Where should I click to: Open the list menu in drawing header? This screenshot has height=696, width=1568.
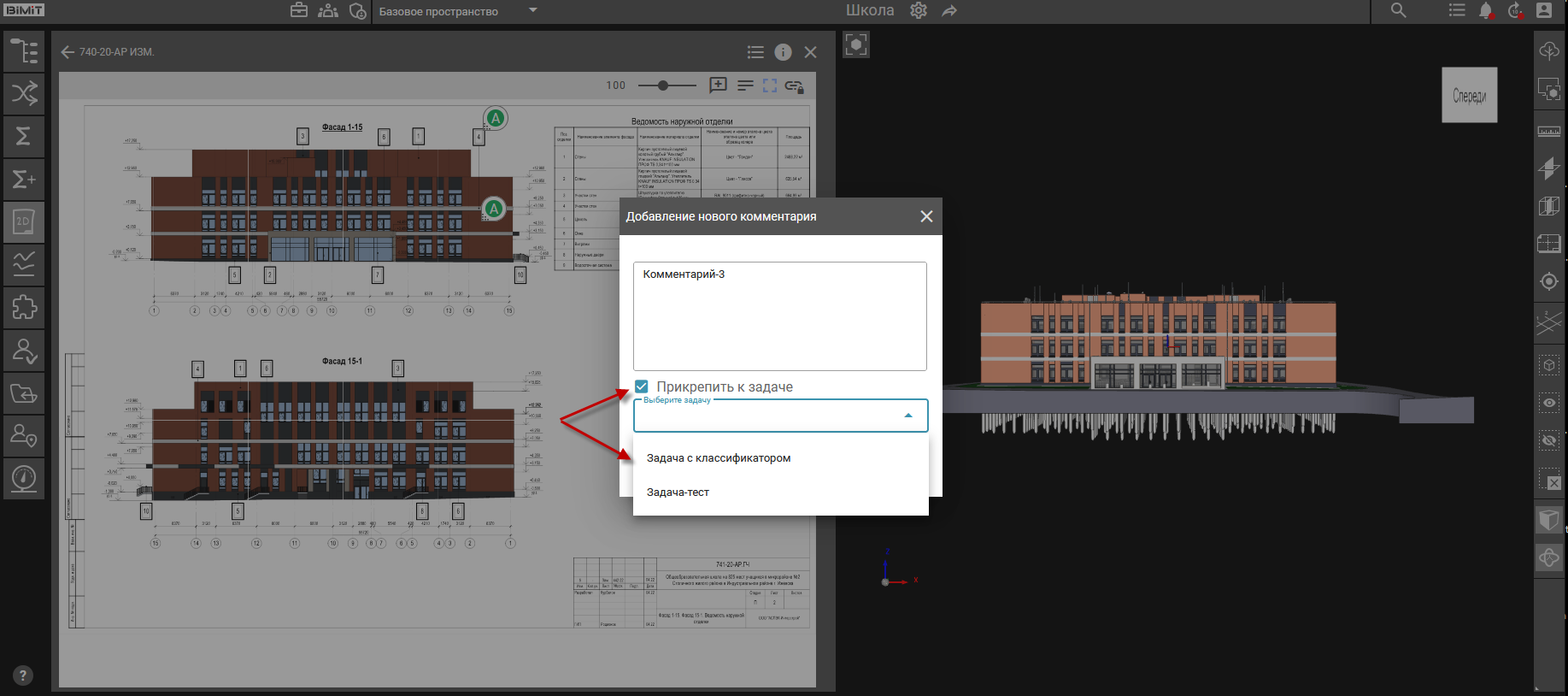tap(755, 52)
